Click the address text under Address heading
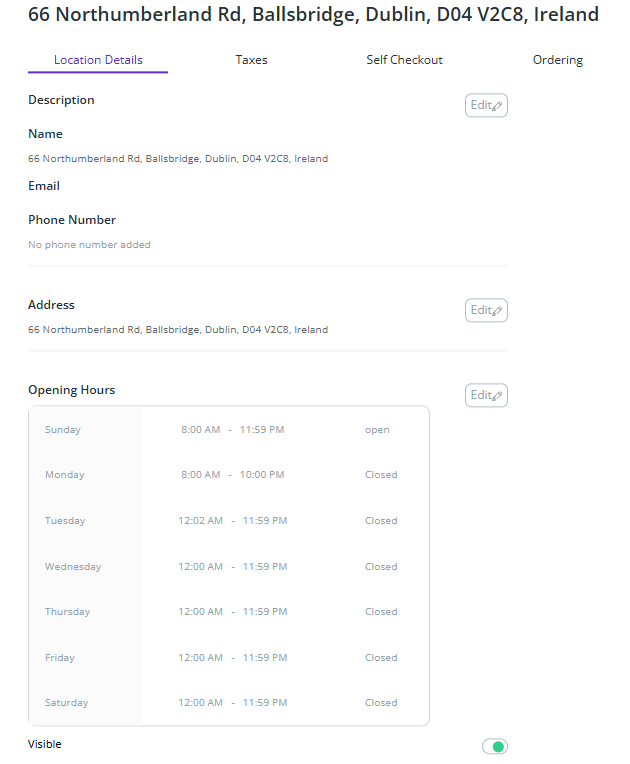 point(178,330)
